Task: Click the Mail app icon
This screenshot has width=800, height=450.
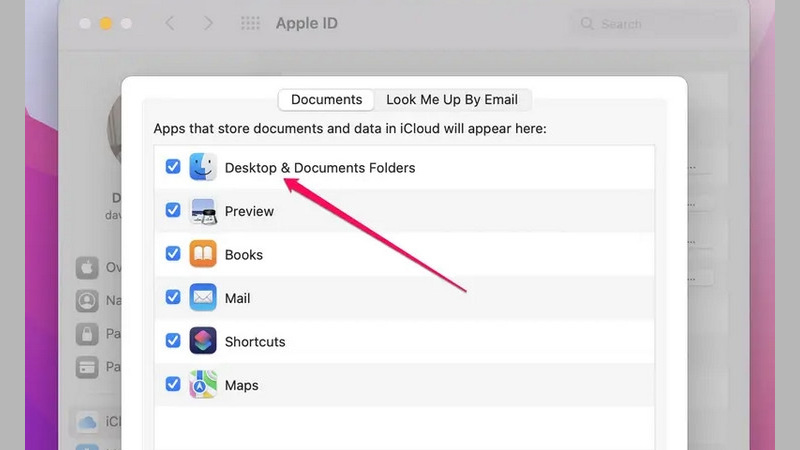Action: [203, 297]
